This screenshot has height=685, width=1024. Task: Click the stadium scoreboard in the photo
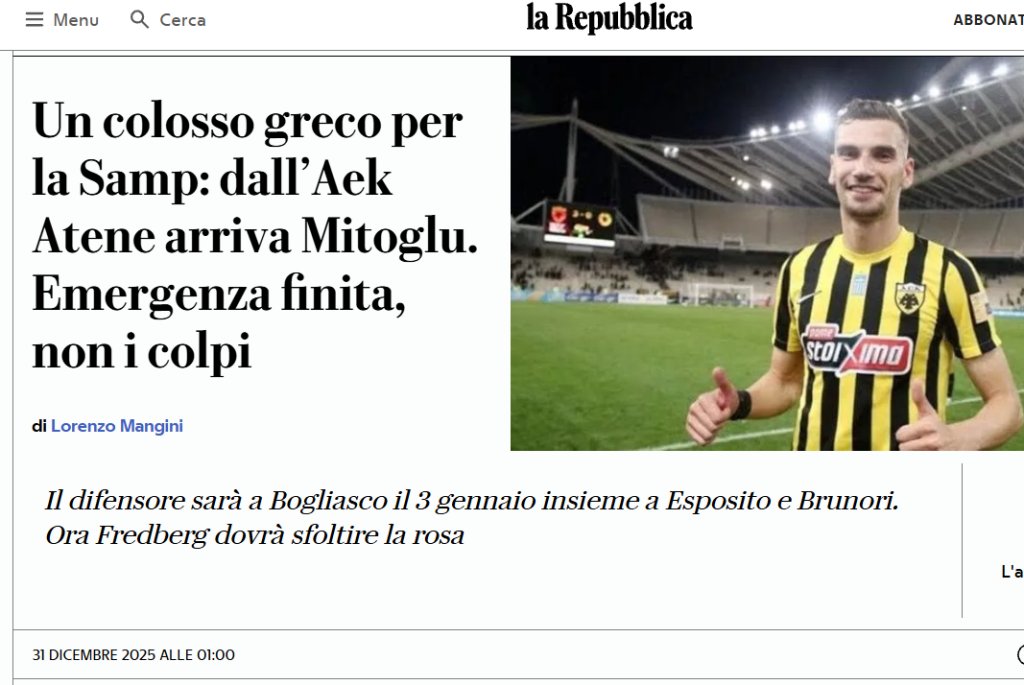[x=580, y=223]
